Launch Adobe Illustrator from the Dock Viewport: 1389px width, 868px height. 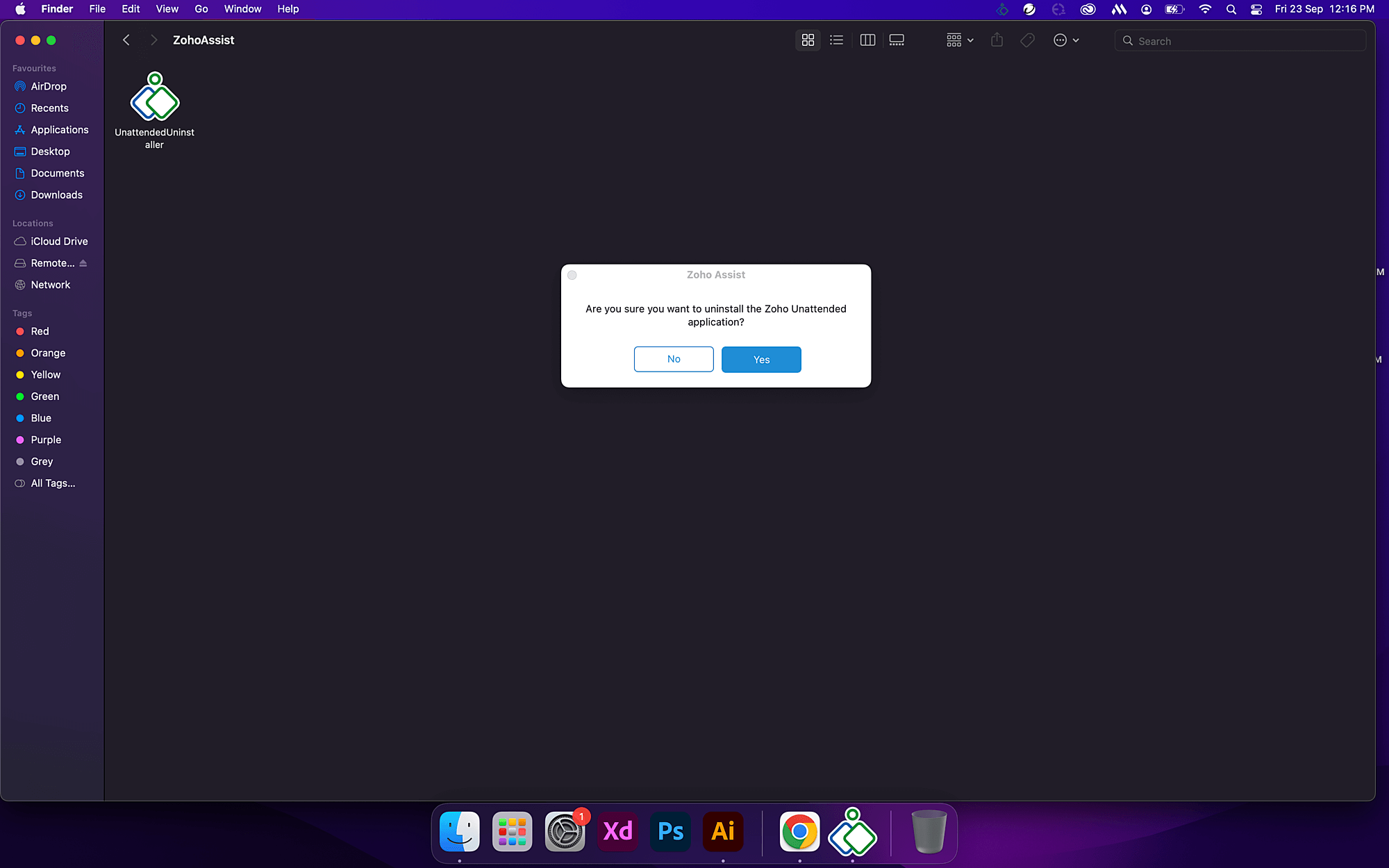pyautogui.click(x=722, y=831)
